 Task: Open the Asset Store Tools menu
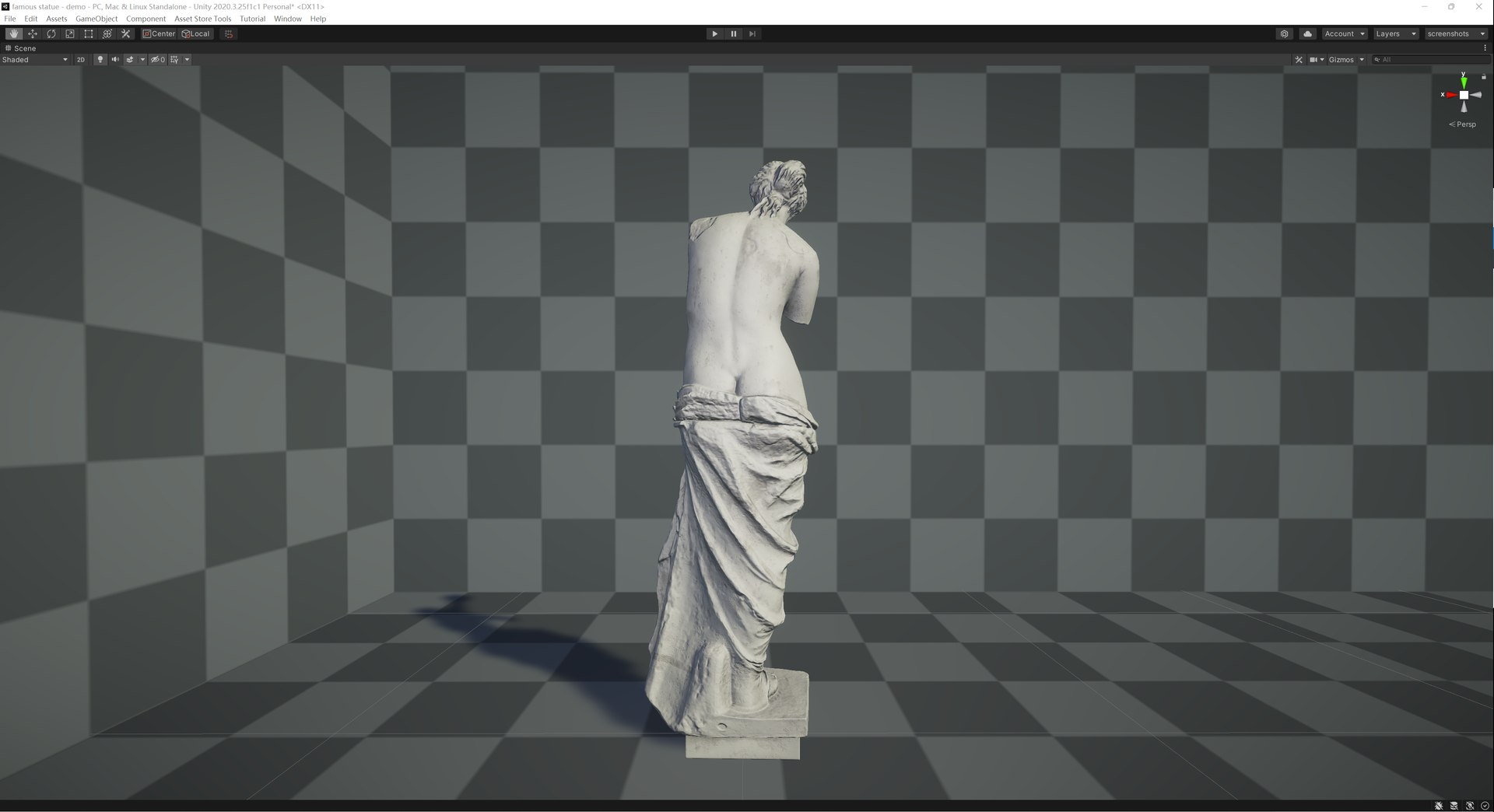202,19
